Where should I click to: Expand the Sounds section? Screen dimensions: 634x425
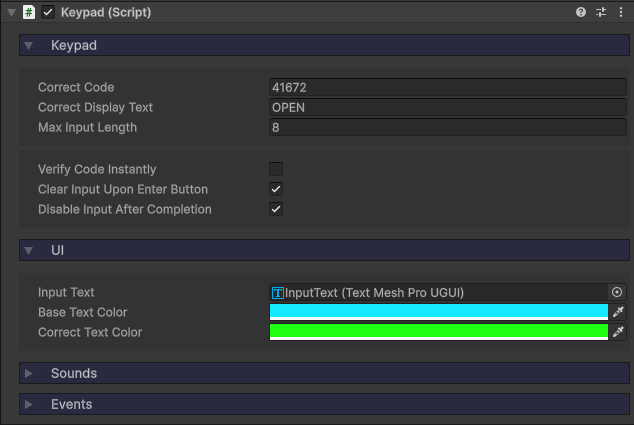pos(29,373)
